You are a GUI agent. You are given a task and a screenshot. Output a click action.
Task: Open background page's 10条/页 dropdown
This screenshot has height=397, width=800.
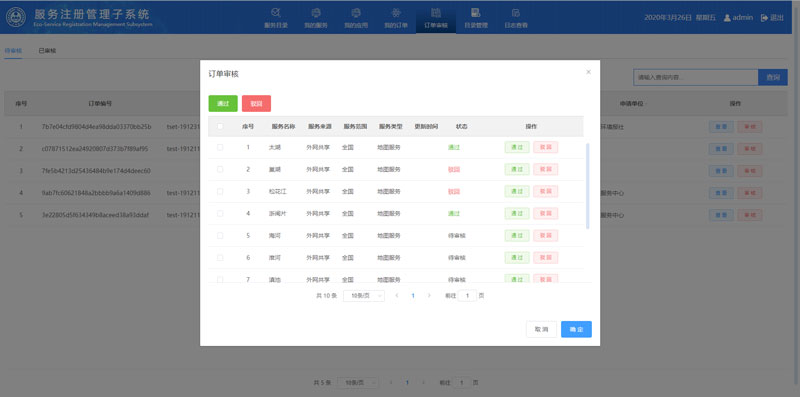coord(358,382)
